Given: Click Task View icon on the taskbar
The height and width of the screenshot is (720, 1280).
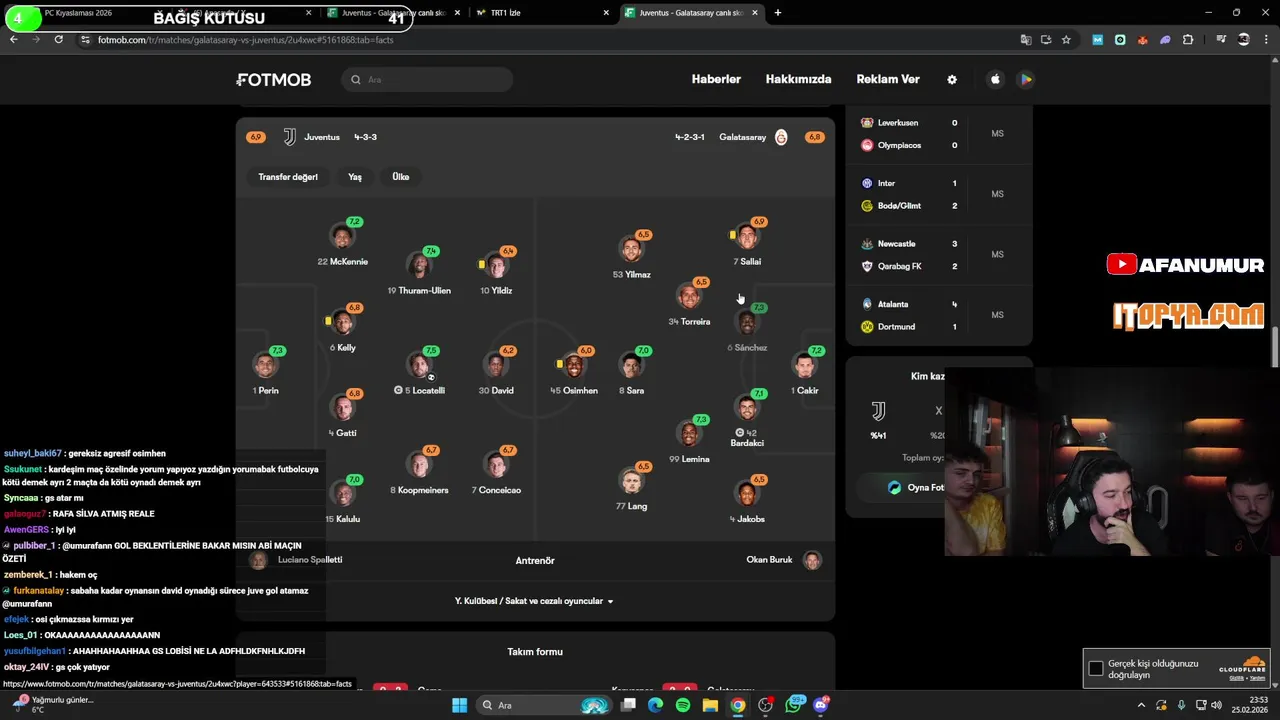Looking at the screenshot, I should [628, 705].
